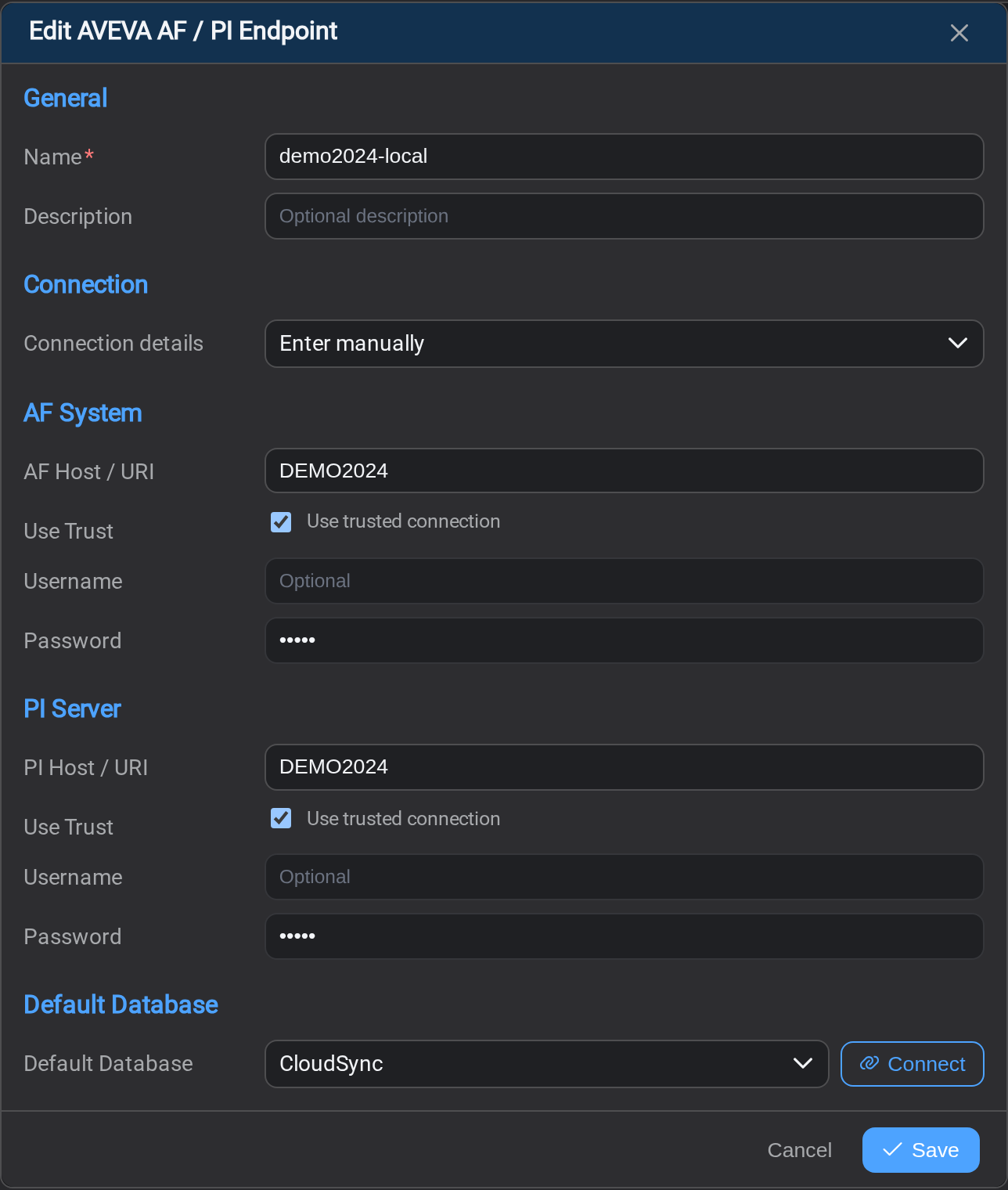Click the General section heading
The width and height of the screenshot is (1008, 1190).
tap(66, 98)
